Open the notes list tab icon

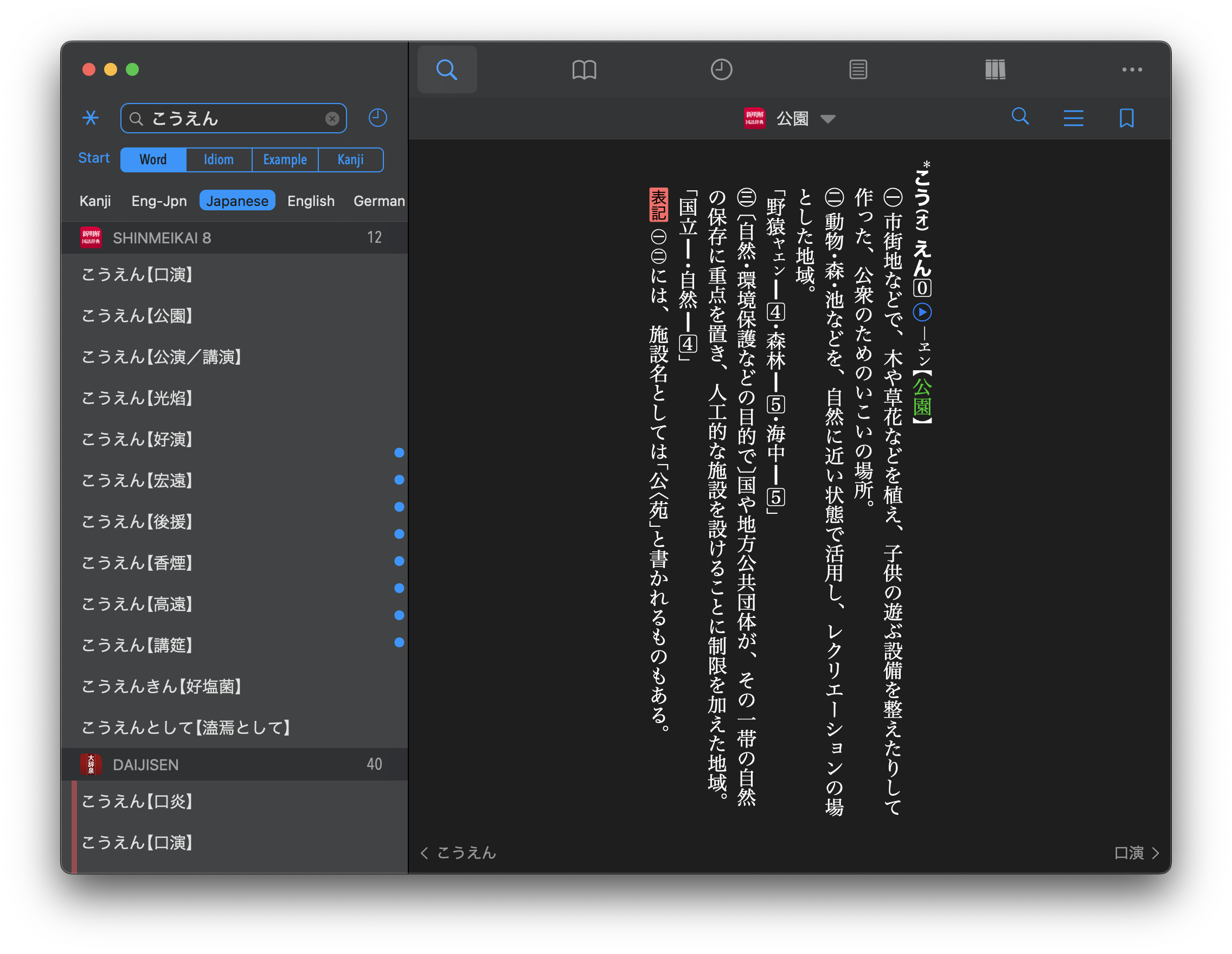pos(858,70)
